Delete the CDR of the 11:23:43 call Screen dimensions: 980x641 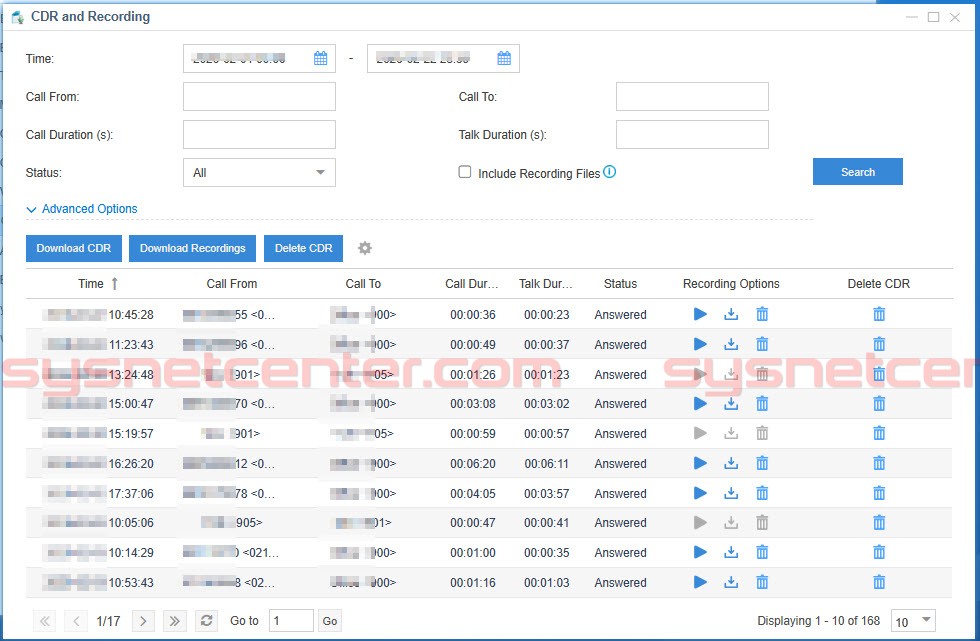coord(878,344)
